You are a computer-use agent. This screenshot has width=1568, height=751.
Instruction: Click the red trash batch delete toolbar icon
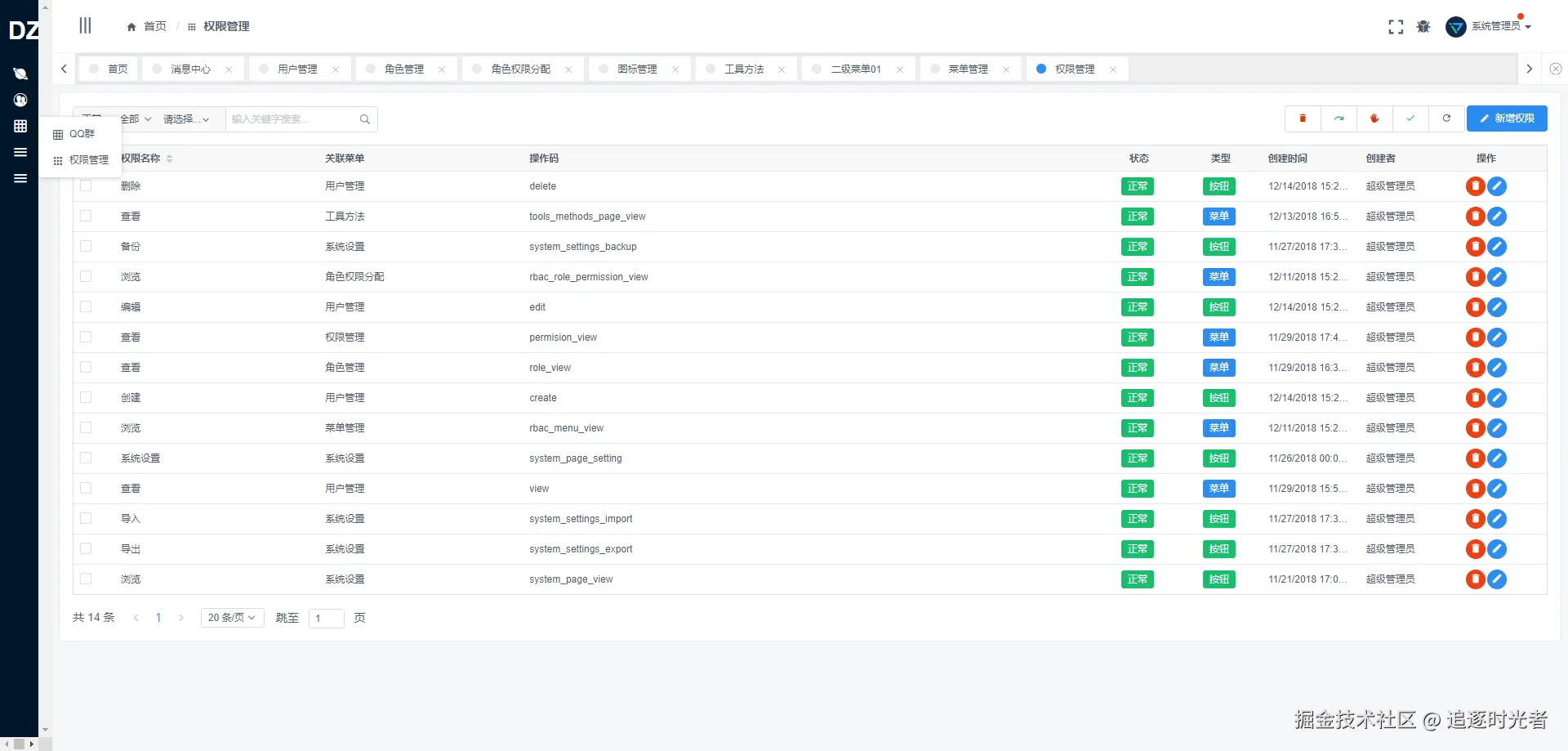[1303, 118]
